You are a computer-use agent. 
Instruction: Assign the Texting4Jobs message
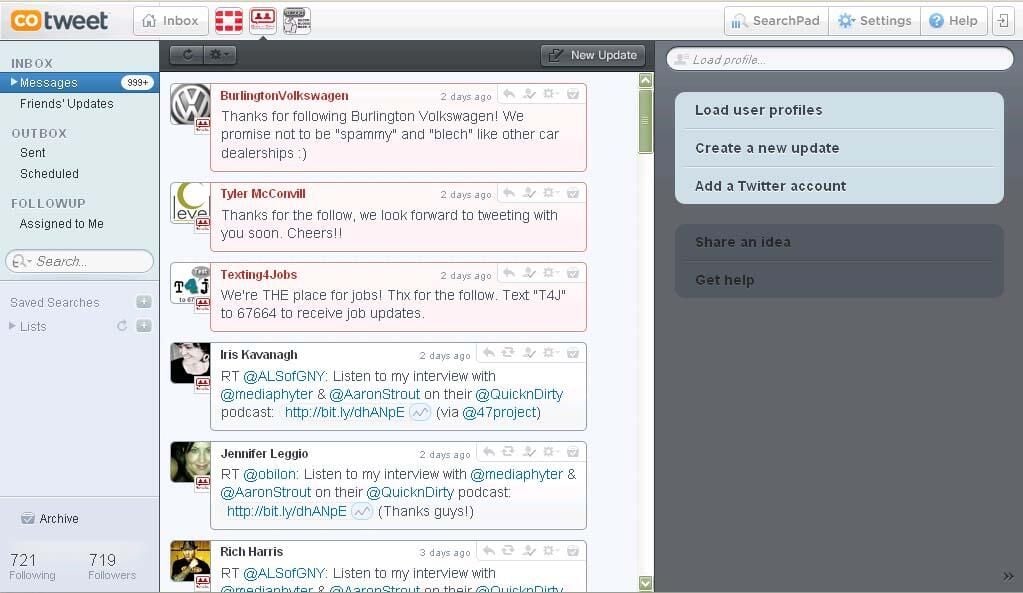(530, 273)
